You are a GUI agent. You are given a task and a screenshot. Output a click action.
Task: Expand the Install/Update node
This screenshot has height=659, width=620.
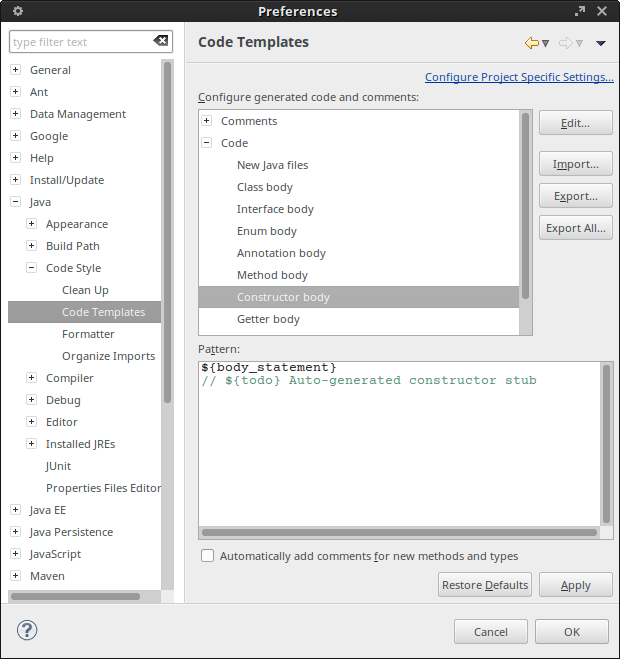pos(16,179)
